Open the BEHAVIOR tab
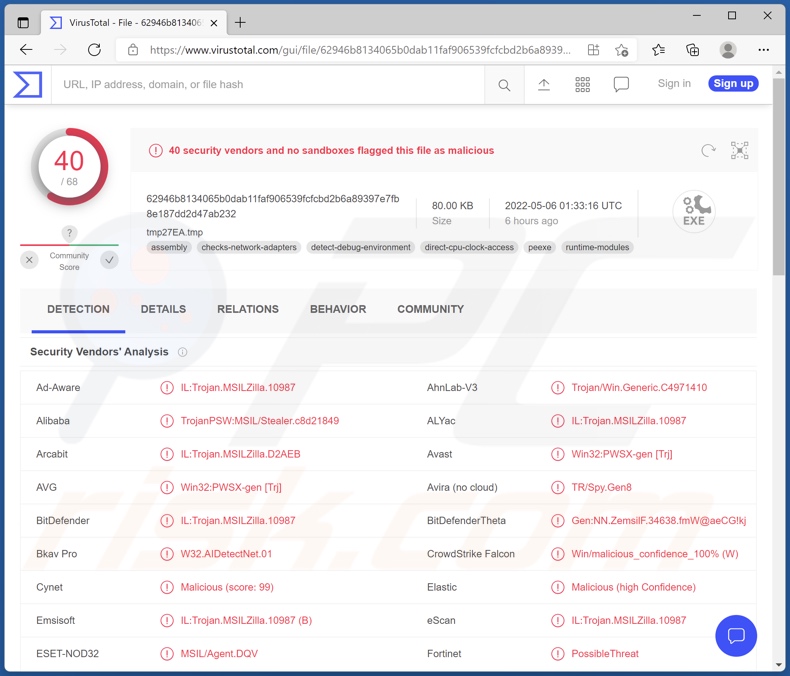This screenshot has width=790, height=676. (x=338, y=309)
